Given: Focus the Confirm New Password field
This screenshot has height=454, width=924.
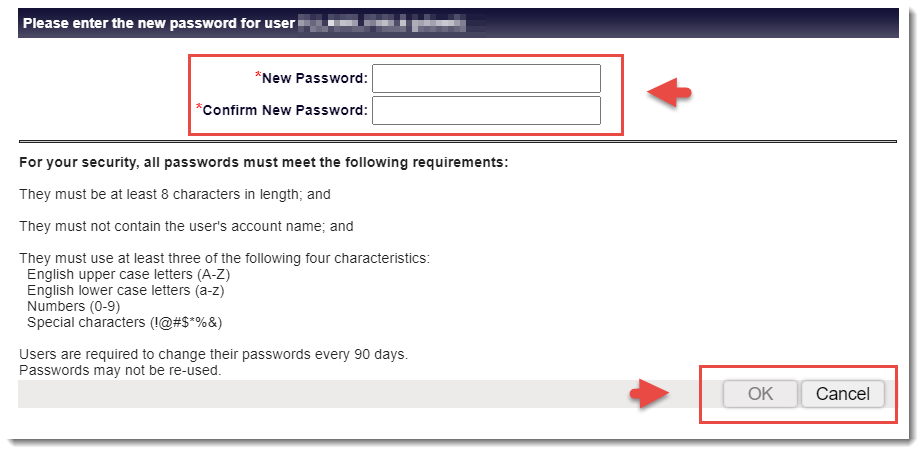Looking at the screenshot, I should 486,110.
